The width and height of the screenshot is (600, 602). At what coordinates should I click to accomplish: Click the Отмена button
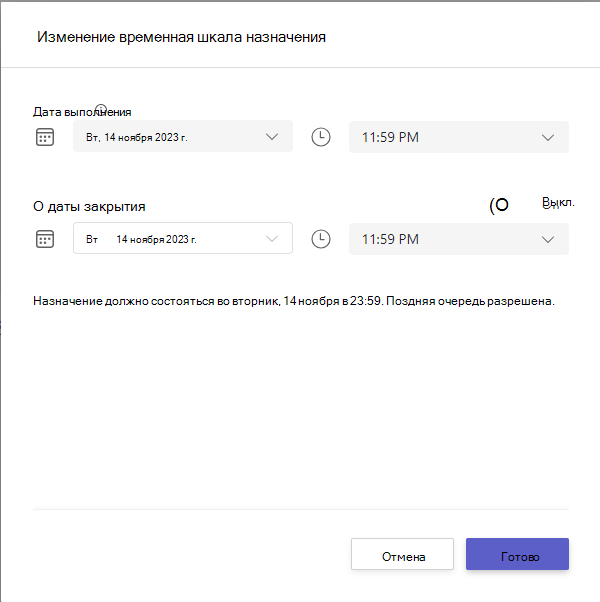click(402, 554)
